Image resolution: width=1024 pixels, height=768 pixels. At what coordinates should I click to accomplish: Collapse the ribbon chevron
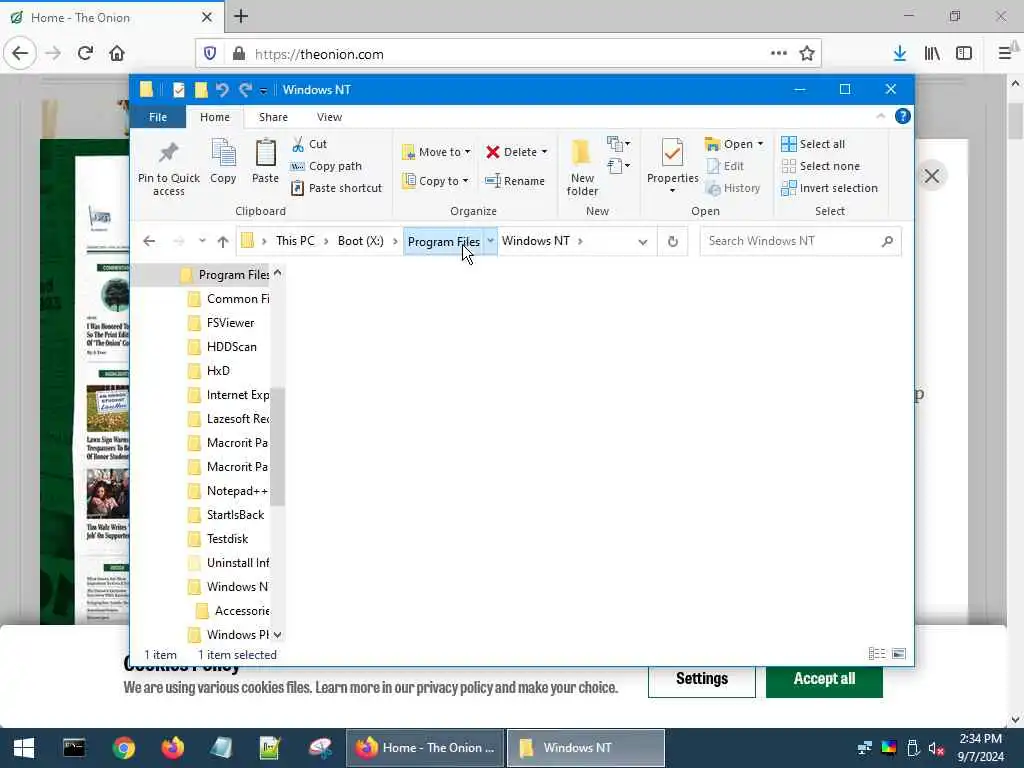point(880,116)
